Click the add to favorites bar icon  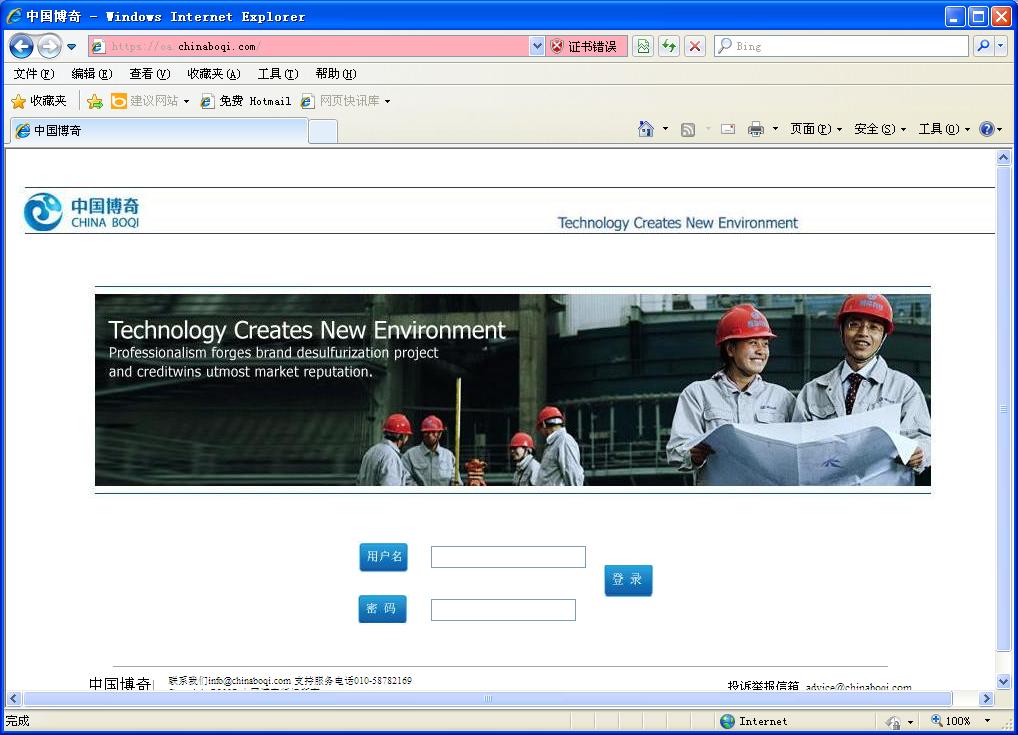click(95, 101)
